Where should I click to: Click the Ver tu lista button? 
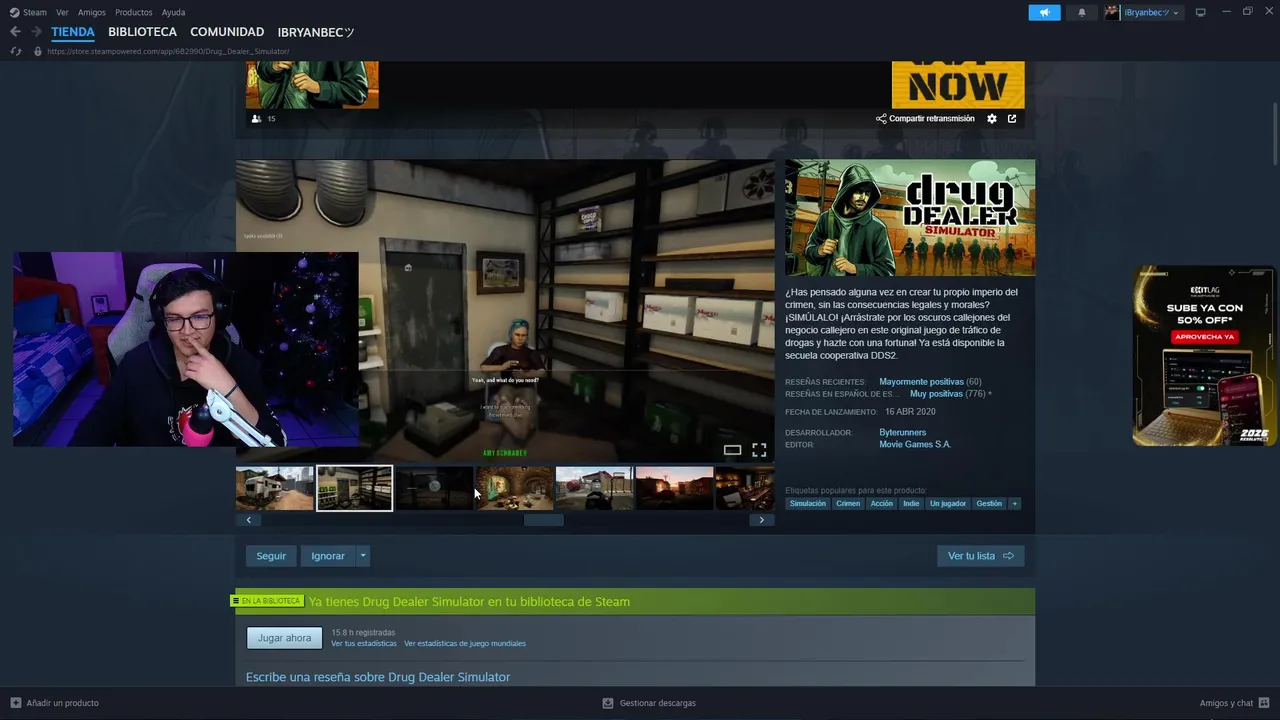coord(980,556)
